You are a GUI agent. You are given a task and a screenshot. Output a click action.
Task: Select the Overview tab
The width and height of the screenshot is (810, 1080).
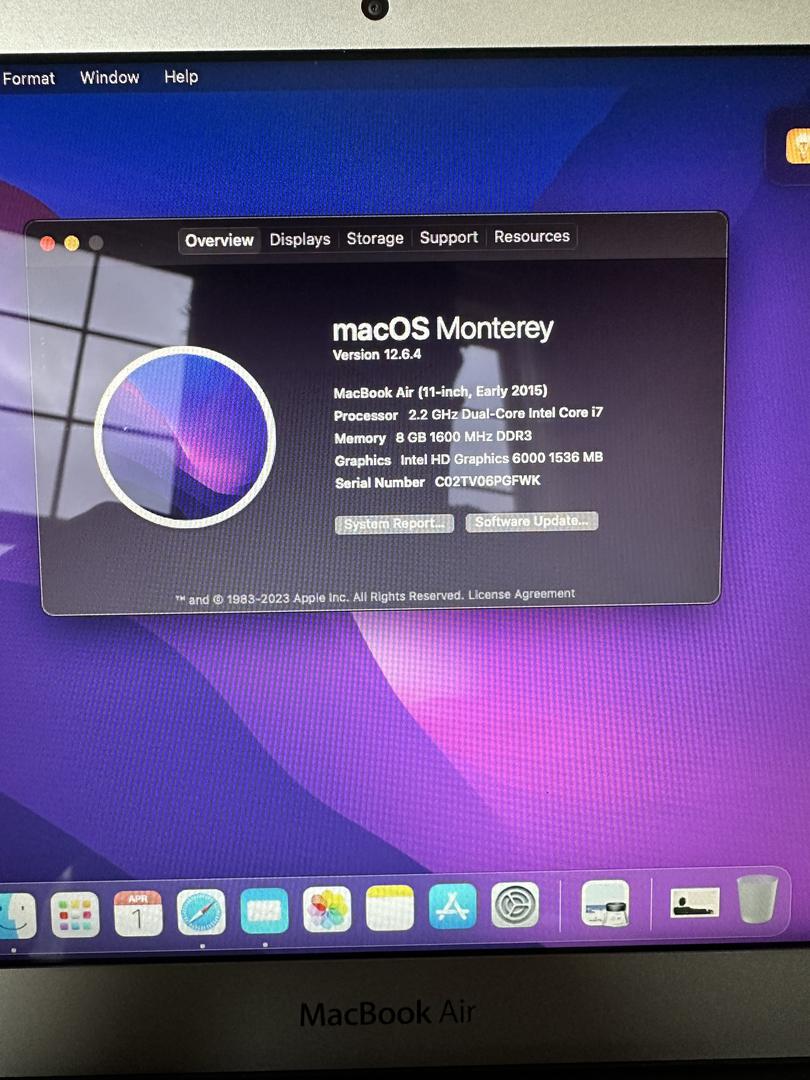tap(219, 240)
